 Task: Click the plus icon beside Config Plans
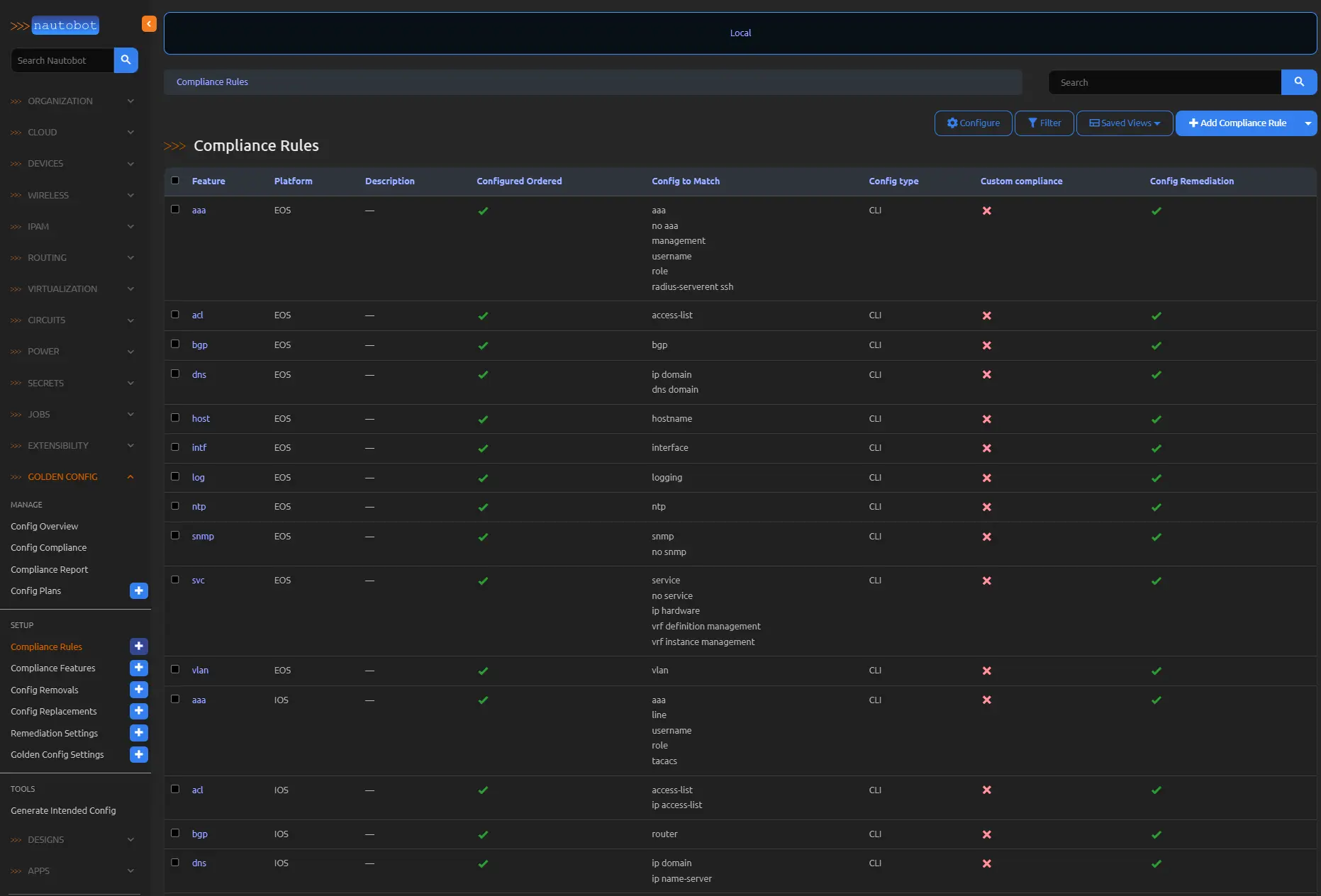coord(139,590)
